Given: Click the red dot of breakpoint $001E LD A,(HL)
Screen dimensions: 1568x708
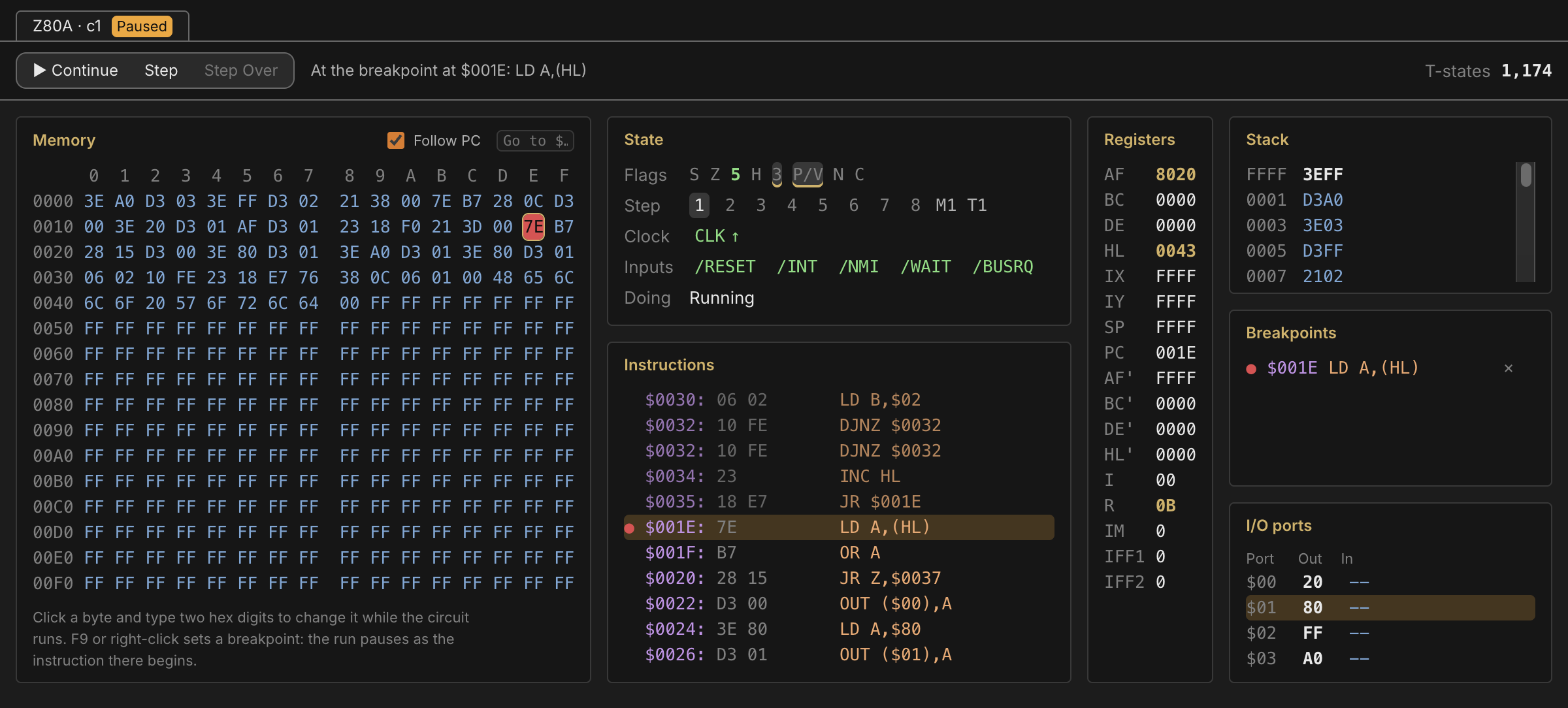Looking at the screenshot, I should [x=1251, y=369].
